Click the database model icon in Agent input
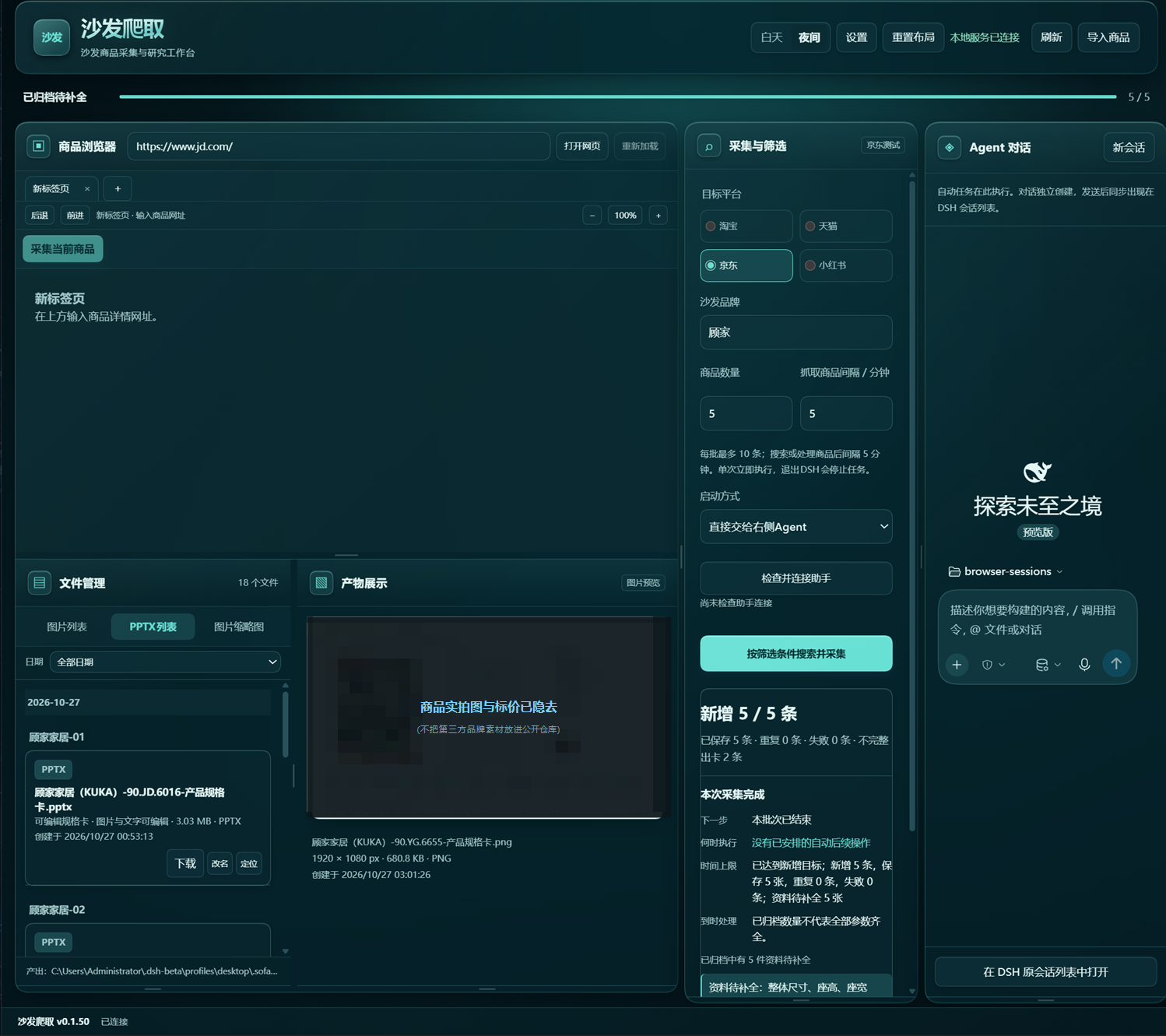 (1041, 665)
